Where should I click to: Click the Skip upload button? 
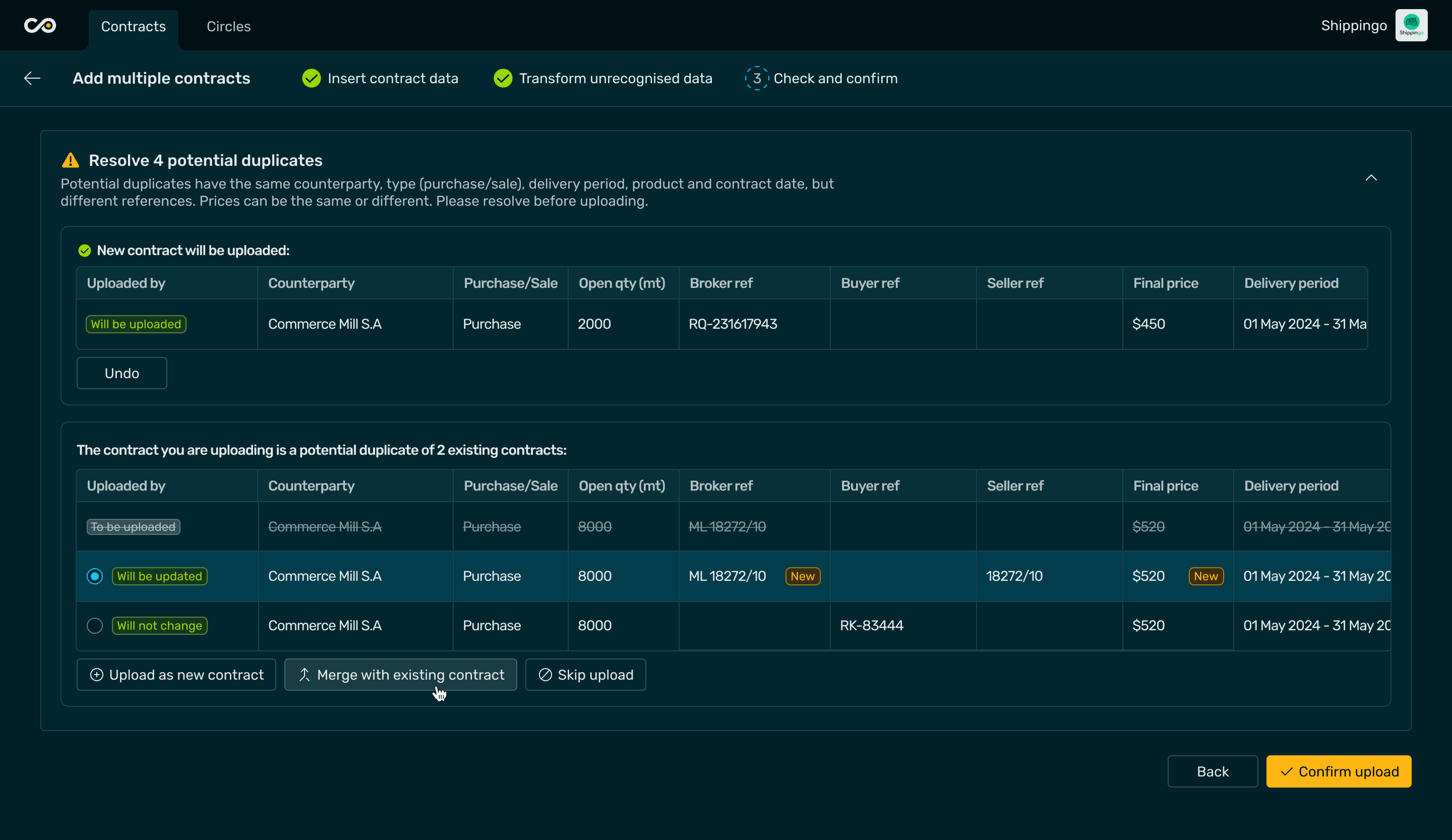tap(585, 675)
